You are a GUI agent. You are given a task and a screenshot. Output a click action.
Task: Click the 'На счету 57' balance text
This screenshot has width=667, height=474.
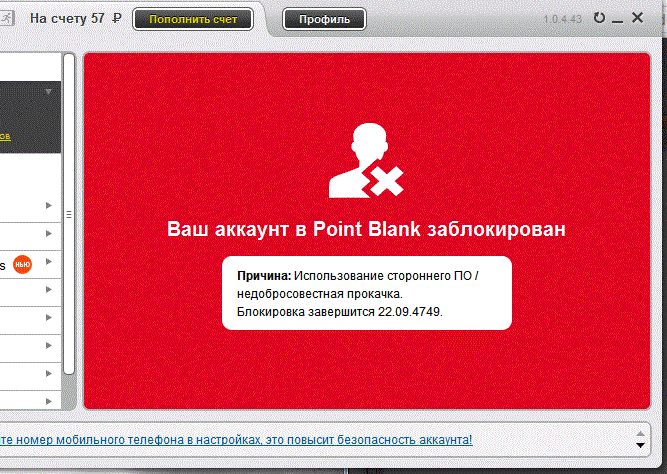pyautogui.click(x=67, y=18)
